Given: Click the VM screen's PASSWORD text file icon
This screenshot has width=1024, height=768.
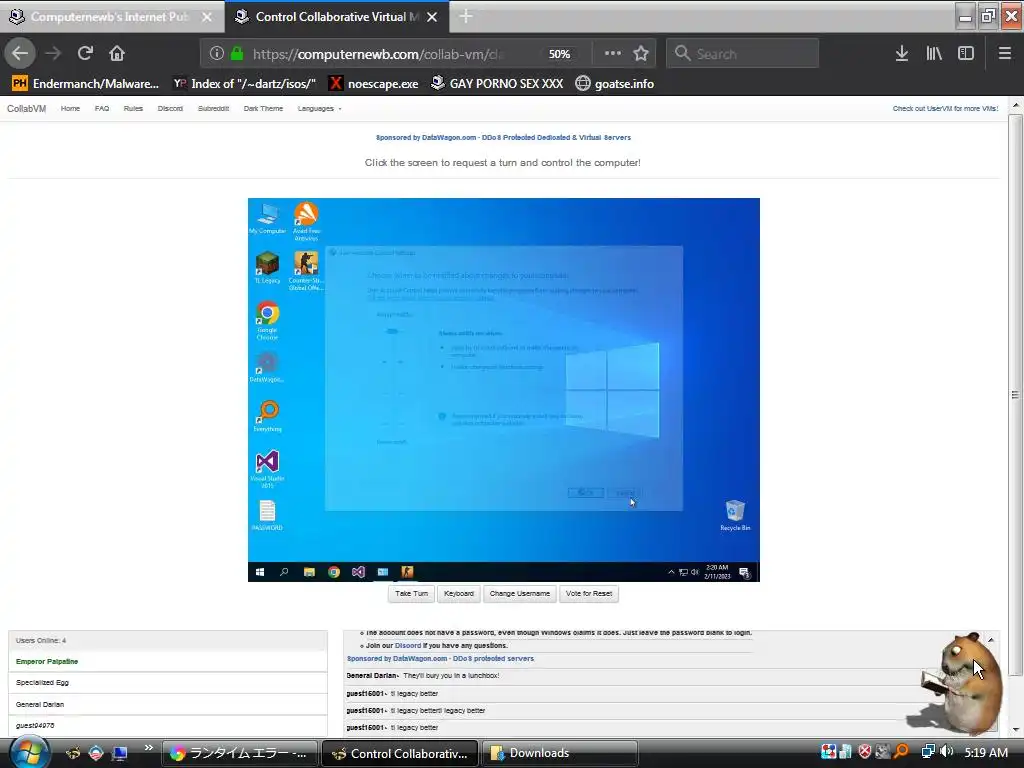Looking at the screenshot, I should pos(267,515).
